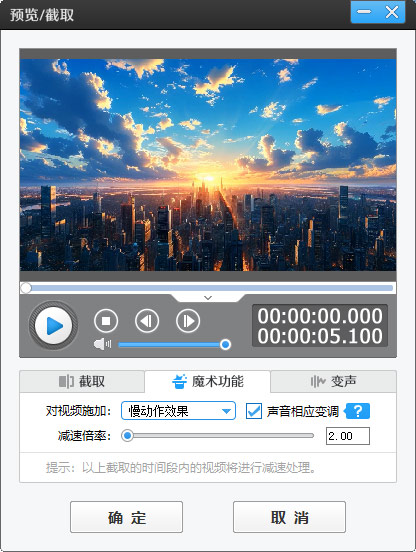Step to the next frame
Image resolution: width=416 pixels, height=552 pixels.
point(188,321)
